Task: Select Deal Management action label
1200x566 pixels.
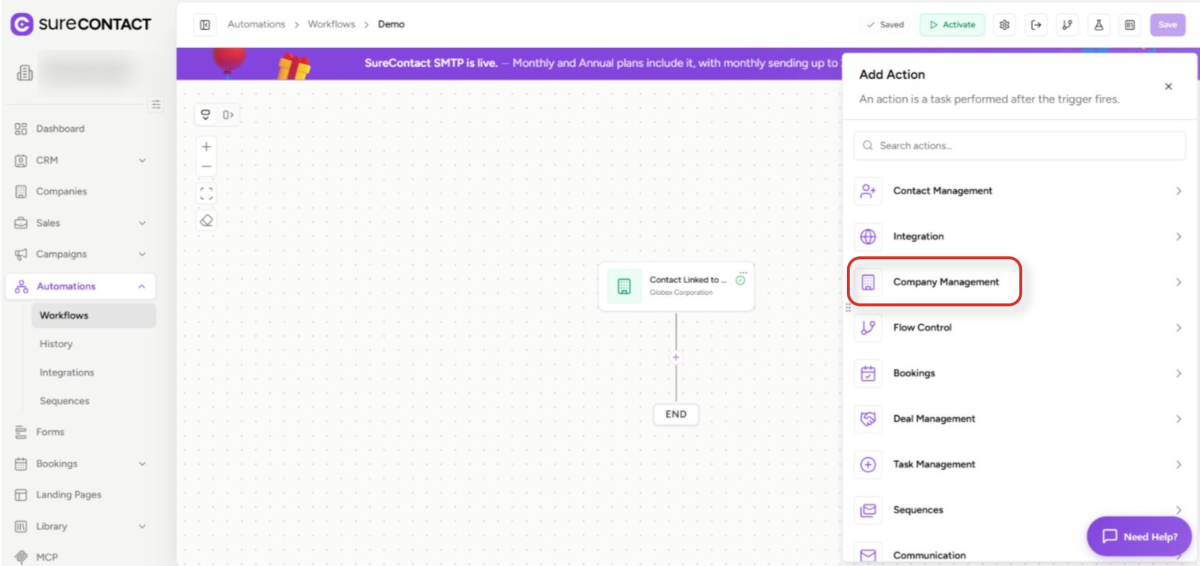Action: pos(934,419)
